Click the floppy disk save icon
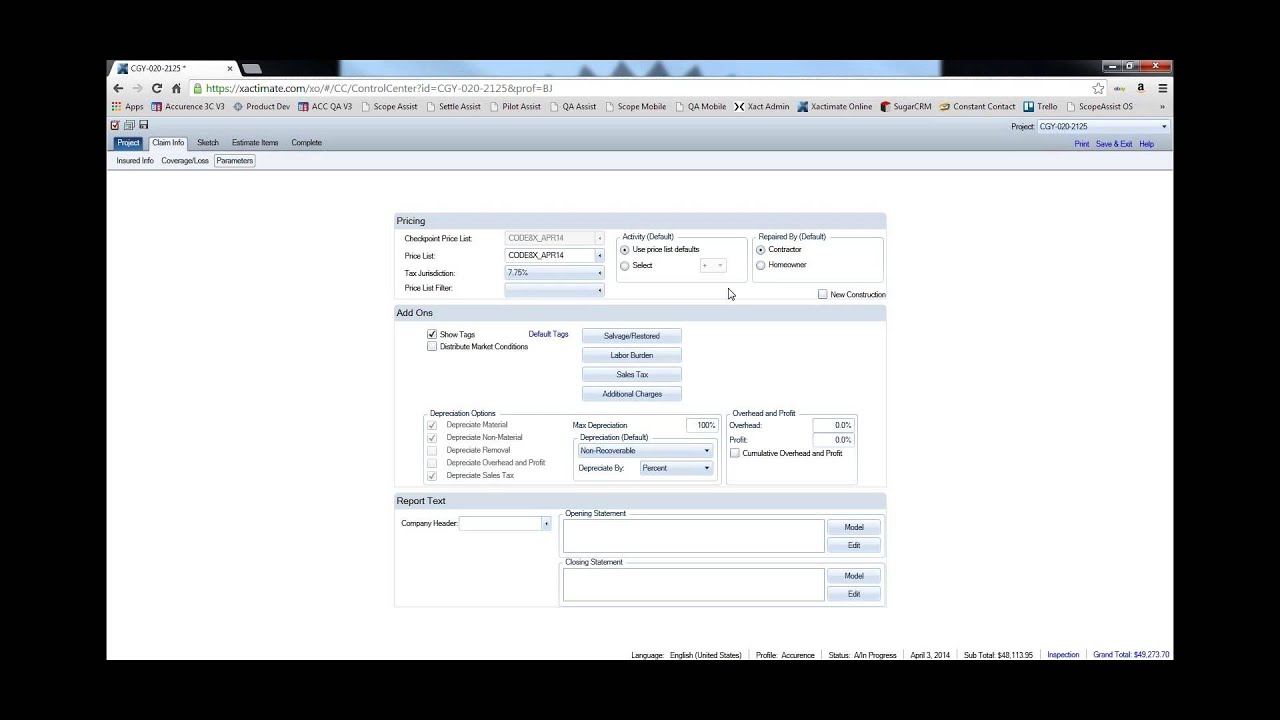Image resolution: width=1280 pixels, height=720 pixels. (144, 125)
